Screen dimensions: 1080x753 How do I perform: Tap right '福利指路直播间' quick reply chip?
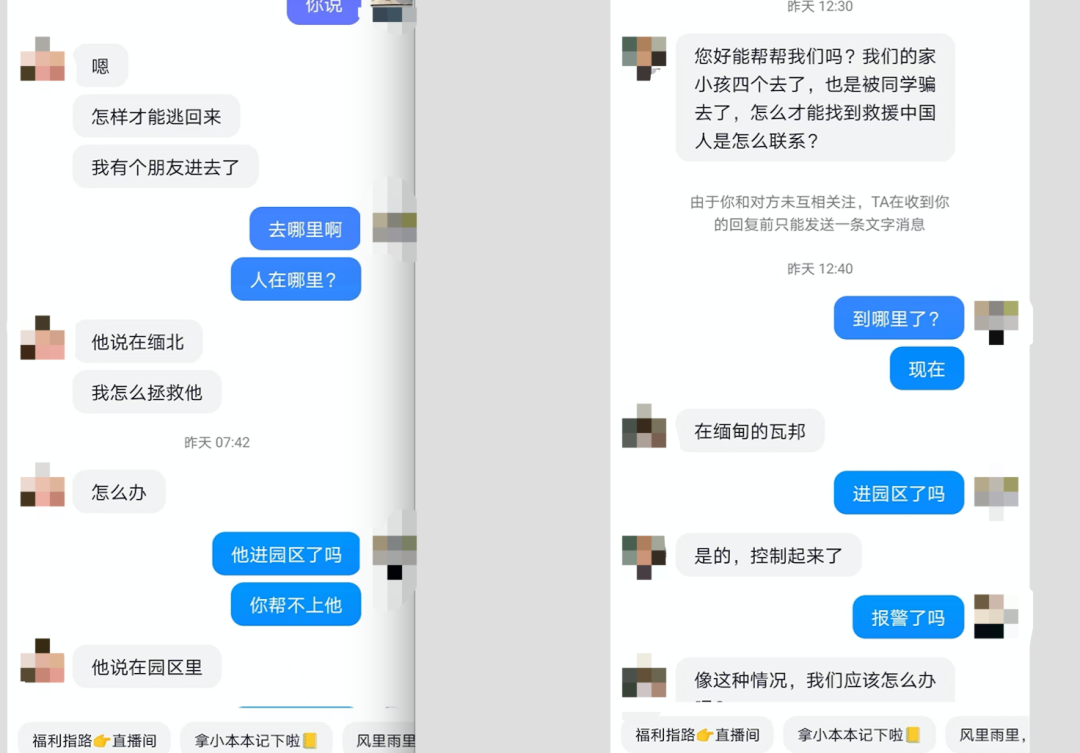coord(697,734)
